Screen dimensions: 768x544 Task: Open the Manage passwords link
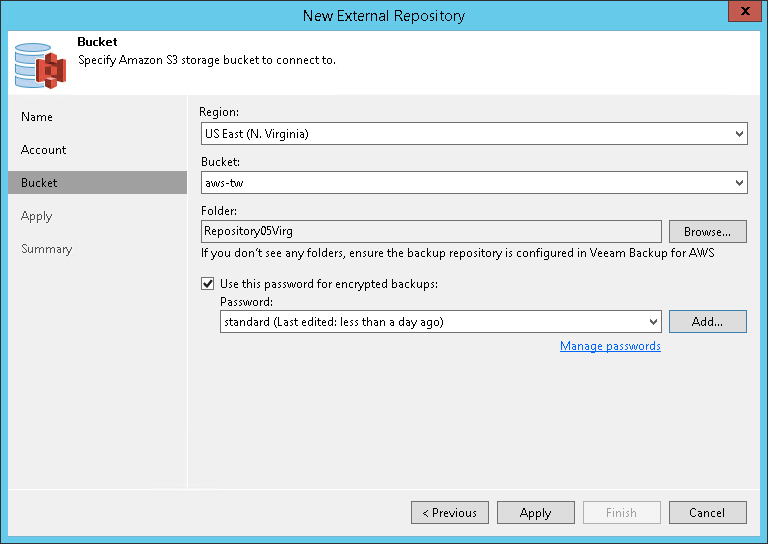[x=610, y=346]
